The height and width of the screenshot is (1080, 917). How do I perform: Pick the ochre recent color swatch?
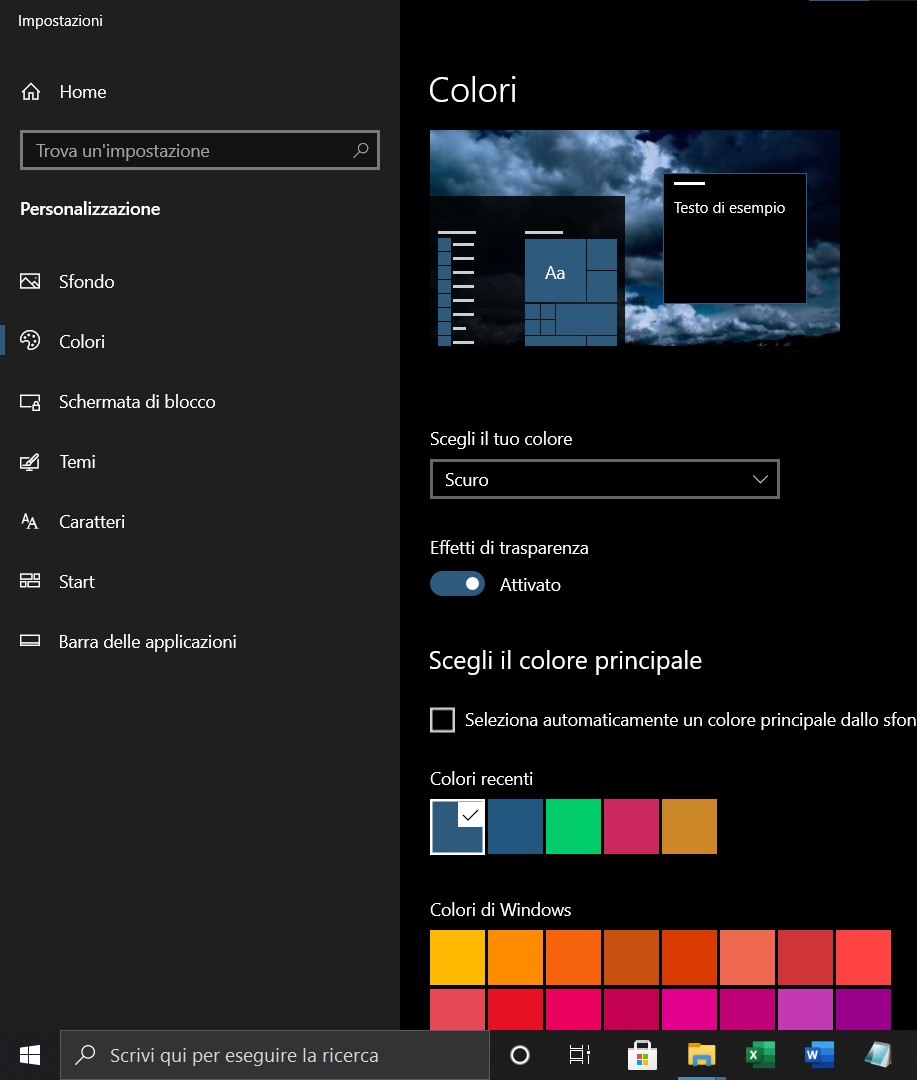coord(689,827)
